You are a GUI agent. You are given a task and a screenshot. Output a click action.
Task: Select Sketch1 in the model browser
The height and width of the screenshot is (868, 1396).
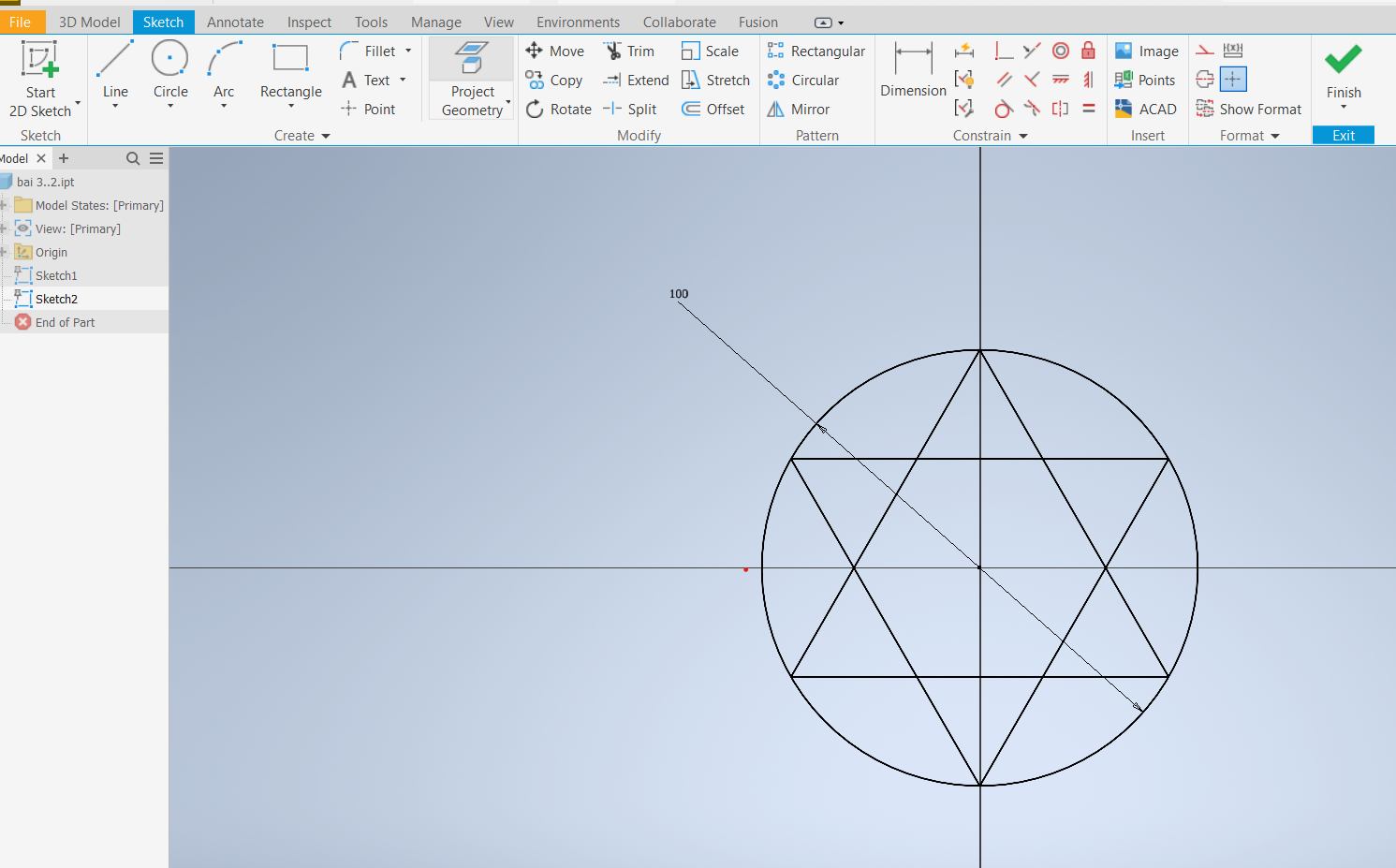pos(56,275)
